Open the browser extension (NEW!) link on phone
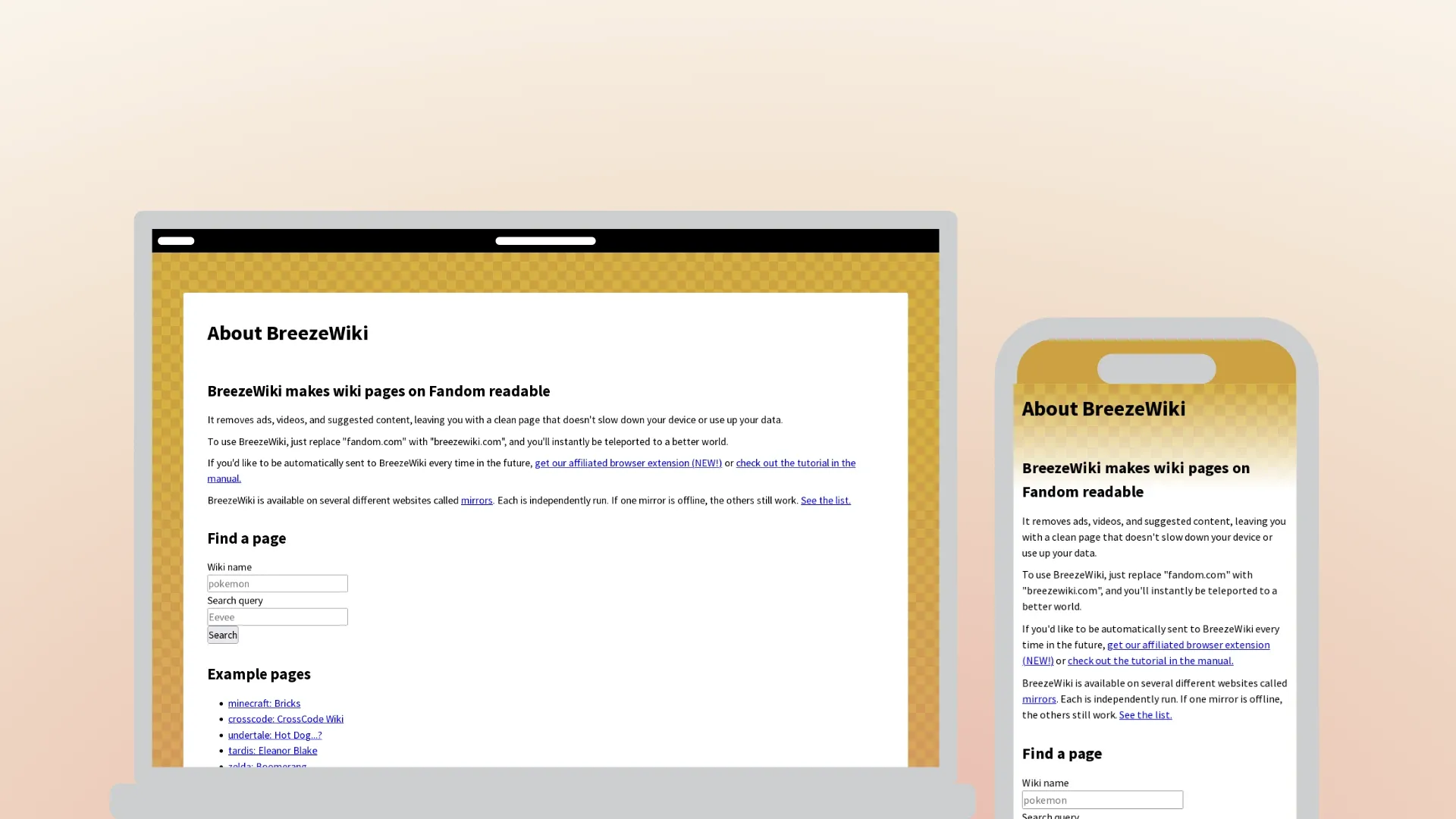 (x=1188, y=645)
